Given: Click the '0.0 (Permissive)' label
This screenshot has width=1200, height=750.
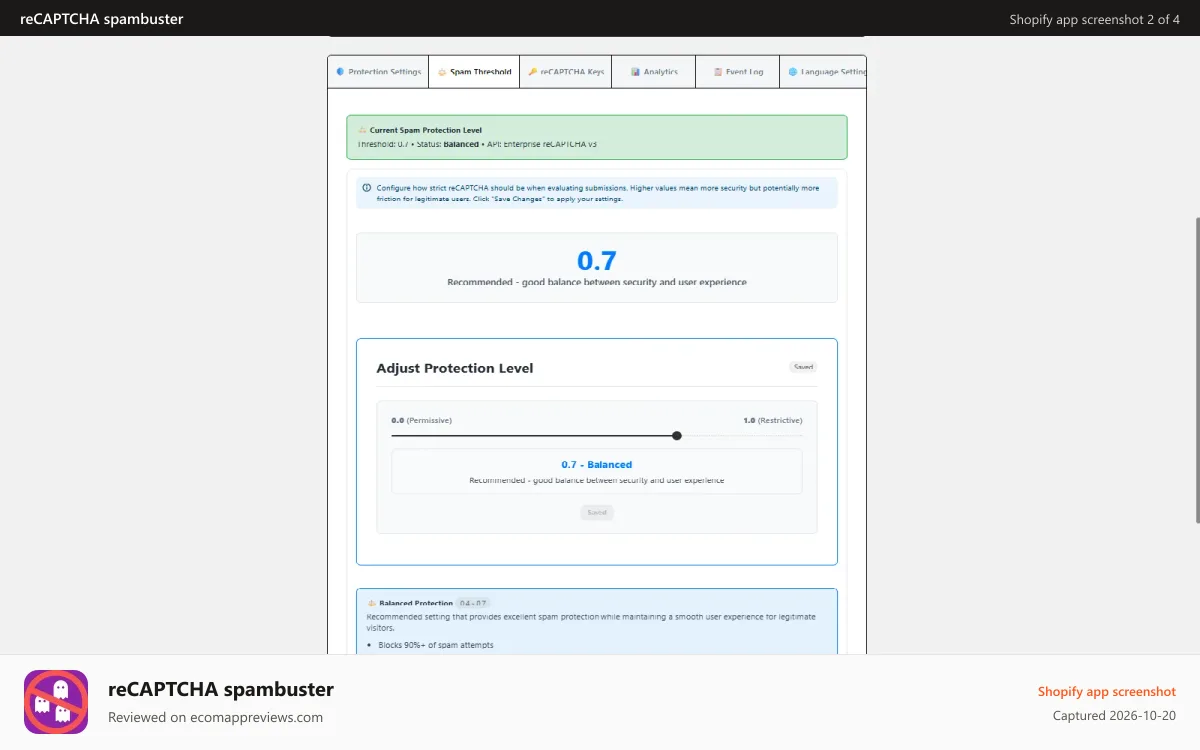Looking at the screenshot, I should pyautogui.click(x=422, y=420).
